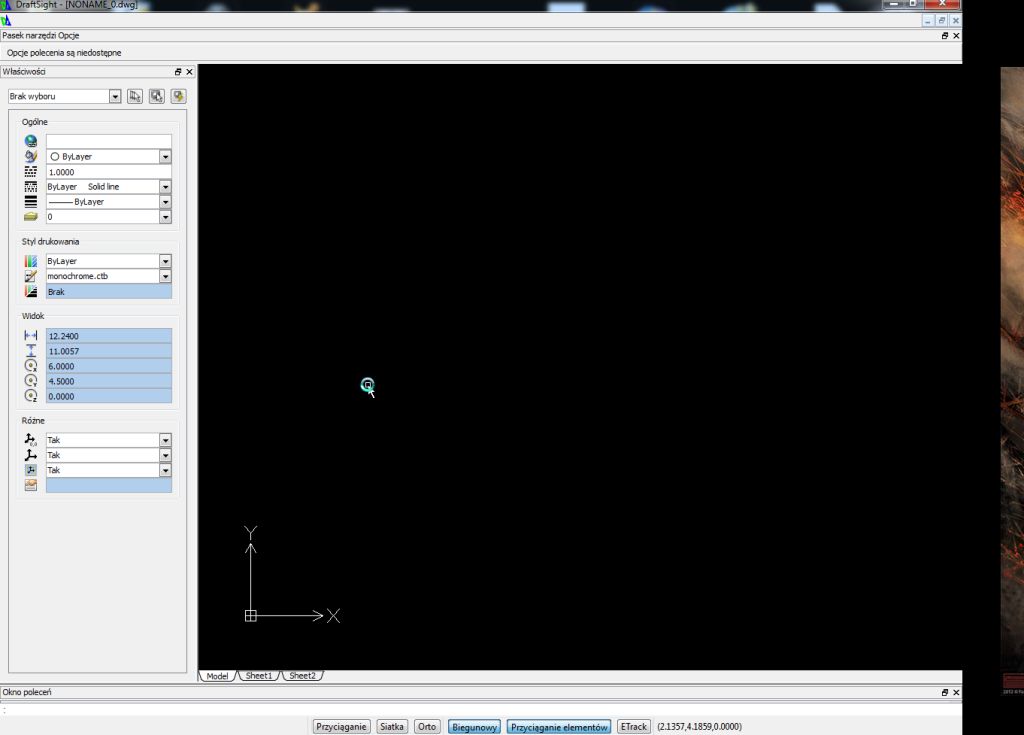1024x735 pixels.
Task: Click the print style table icon beside monochrome.ctb
Action: [31, 276]
